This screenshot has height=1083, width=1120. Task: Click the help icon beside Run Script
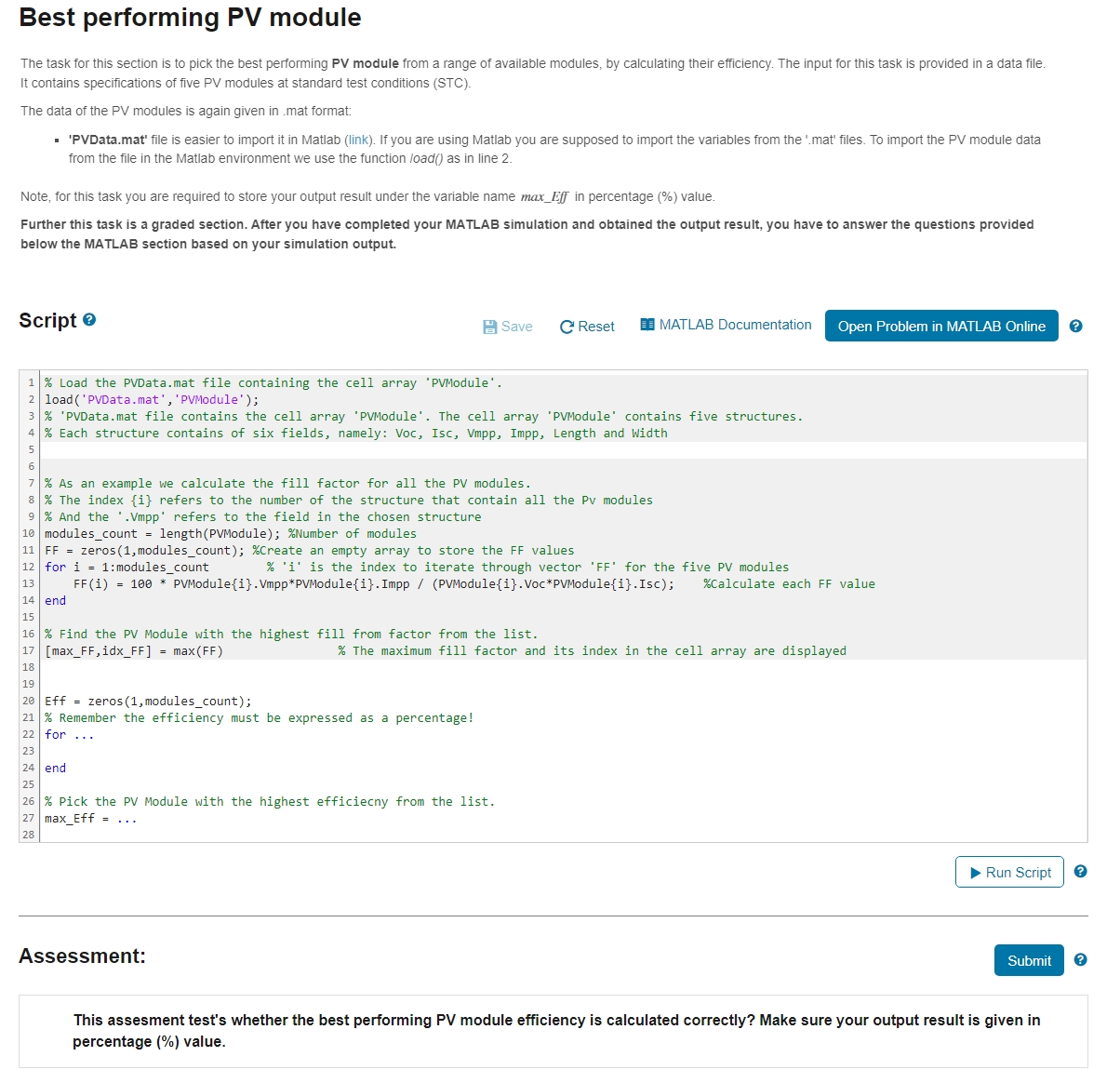pyautogui.click(x=1080, y=872)
